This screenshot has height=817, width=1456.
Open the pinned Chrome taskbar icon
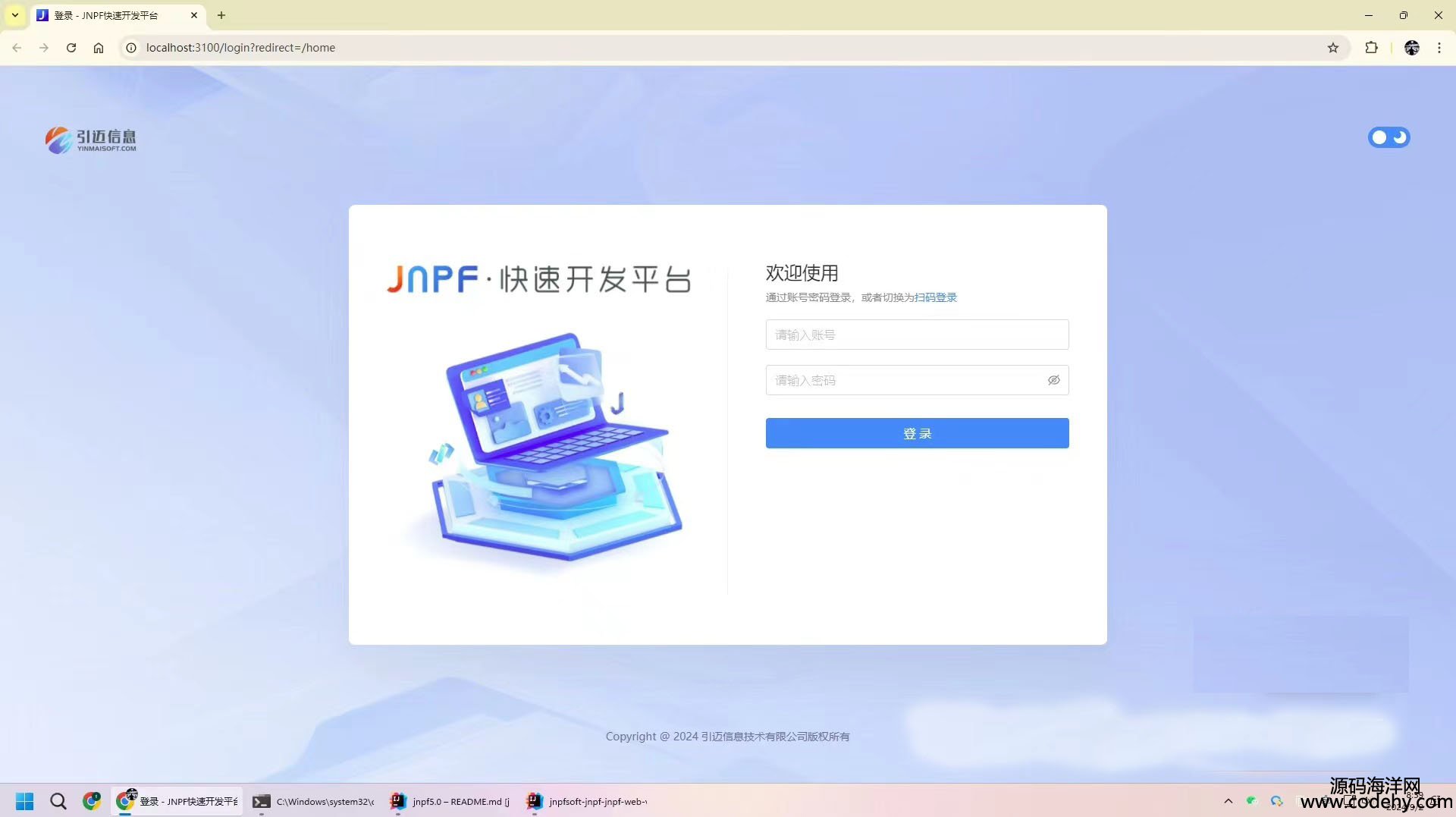tap(92, 801)
